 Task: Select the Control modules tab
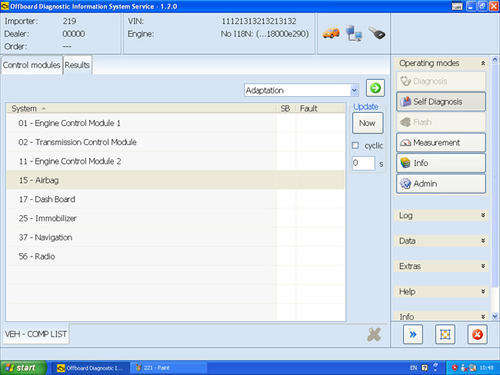point(32,65)
